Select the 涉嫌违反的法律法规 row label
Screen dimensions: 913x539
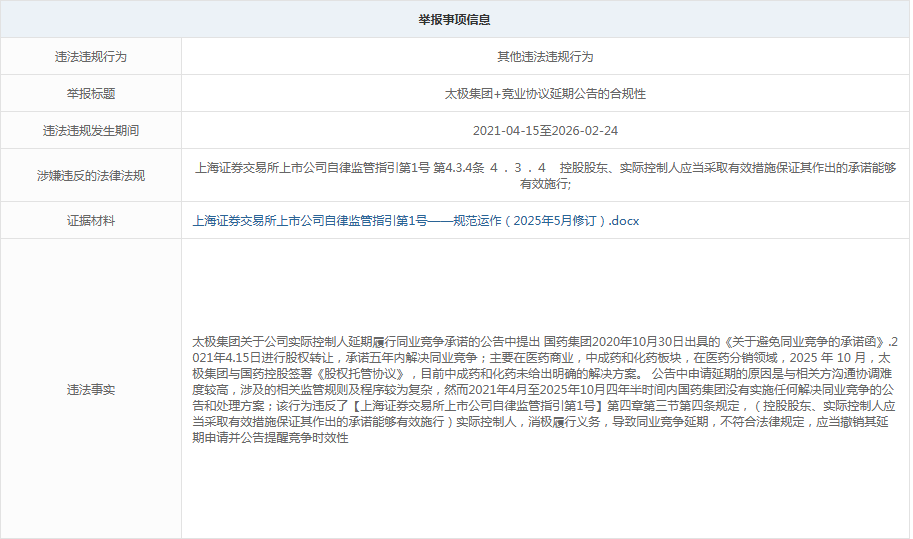click(91, 176)
